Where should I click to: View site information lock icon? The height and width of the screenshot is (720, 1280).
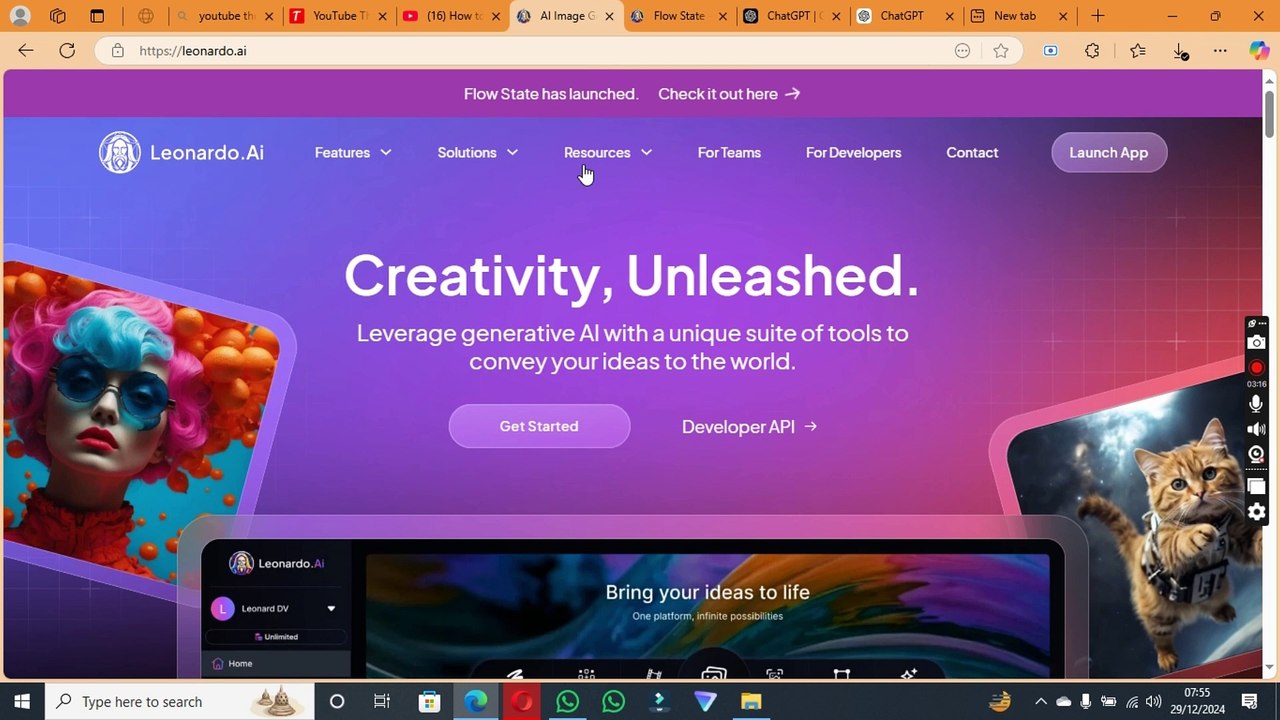[x=118, y=51]
